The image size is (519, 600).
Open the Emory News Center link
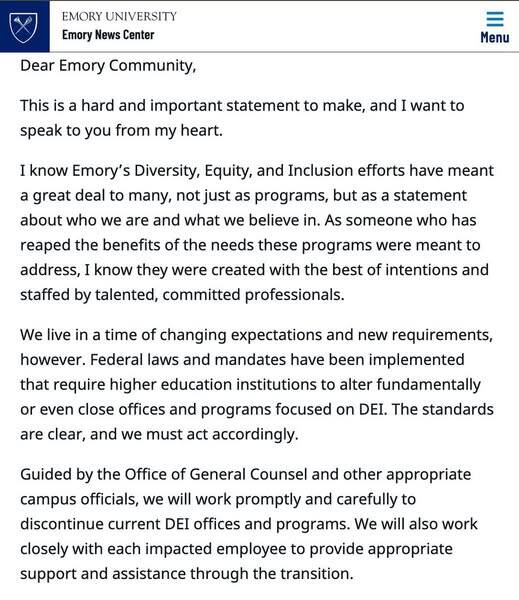tap(108, 35)
